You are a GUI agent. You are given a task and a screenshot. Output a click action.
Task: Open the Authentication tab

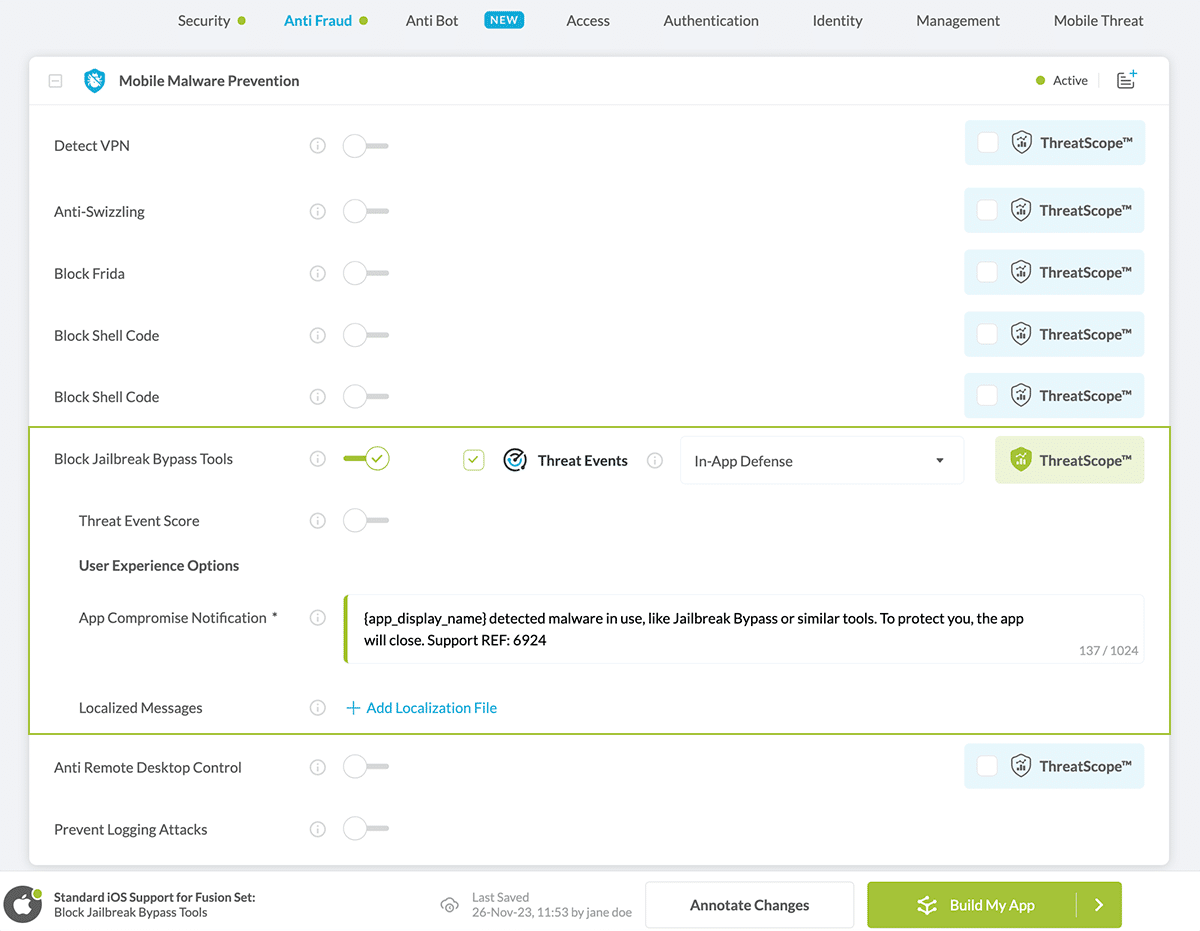711,20
